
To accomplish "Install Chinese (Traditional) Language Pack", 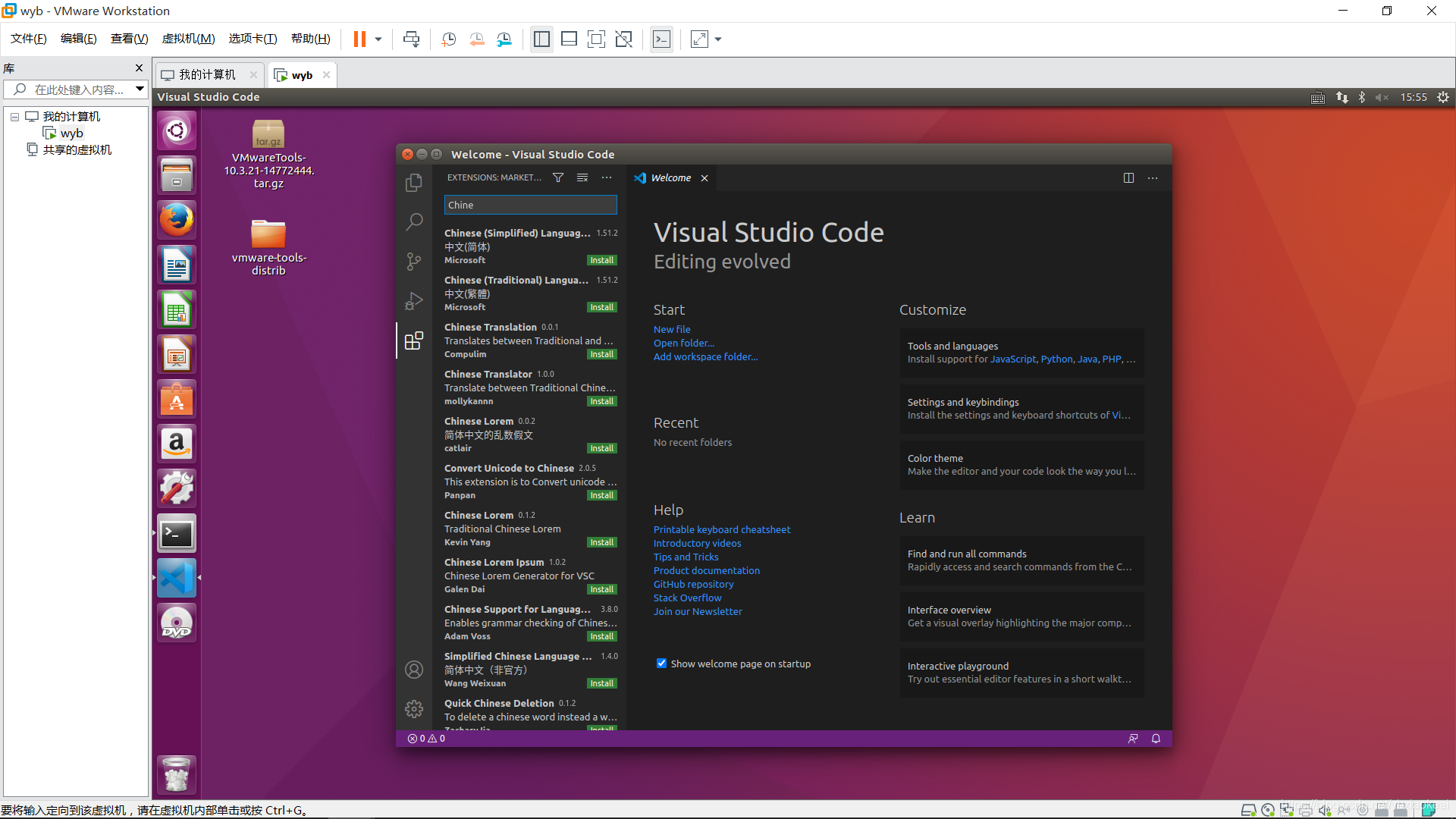I will 602,307.
